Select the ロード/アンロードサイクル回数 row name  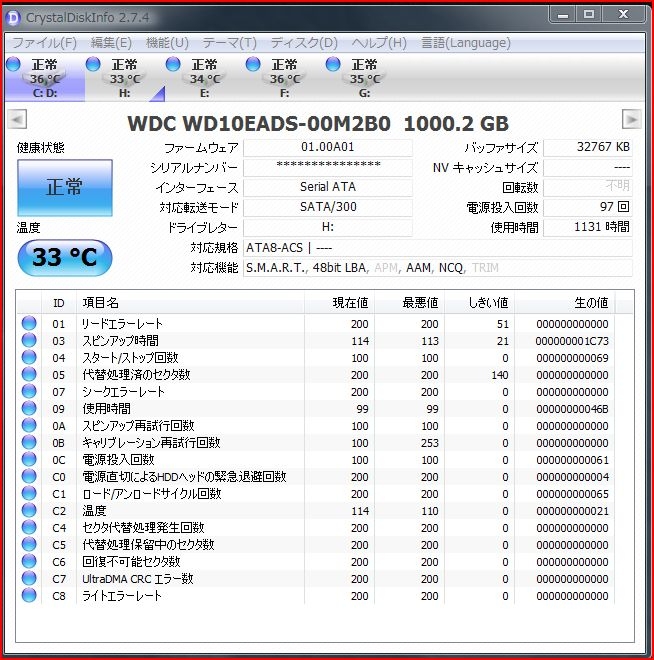point(152,494)
